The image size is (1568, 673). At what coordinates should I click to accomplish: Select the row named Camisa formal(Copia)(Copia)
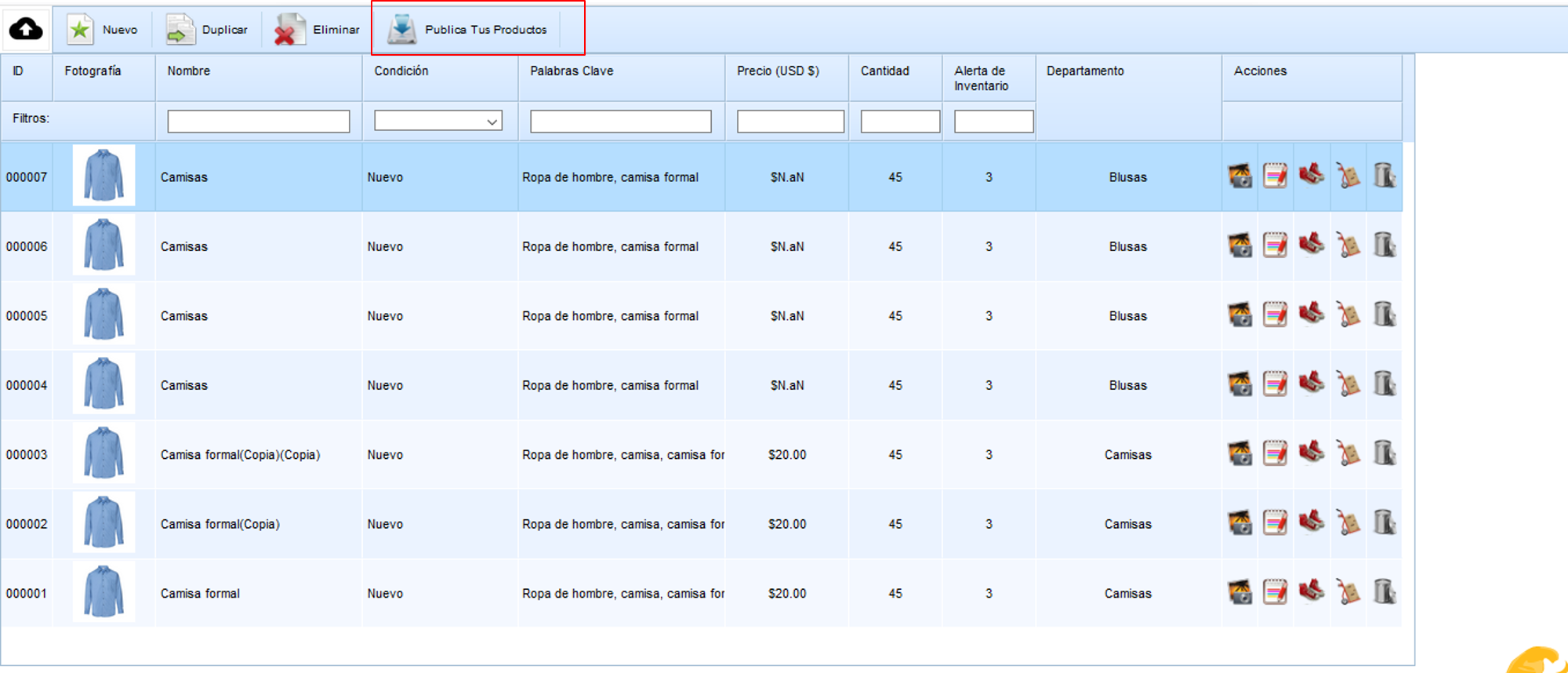[240, 455]
